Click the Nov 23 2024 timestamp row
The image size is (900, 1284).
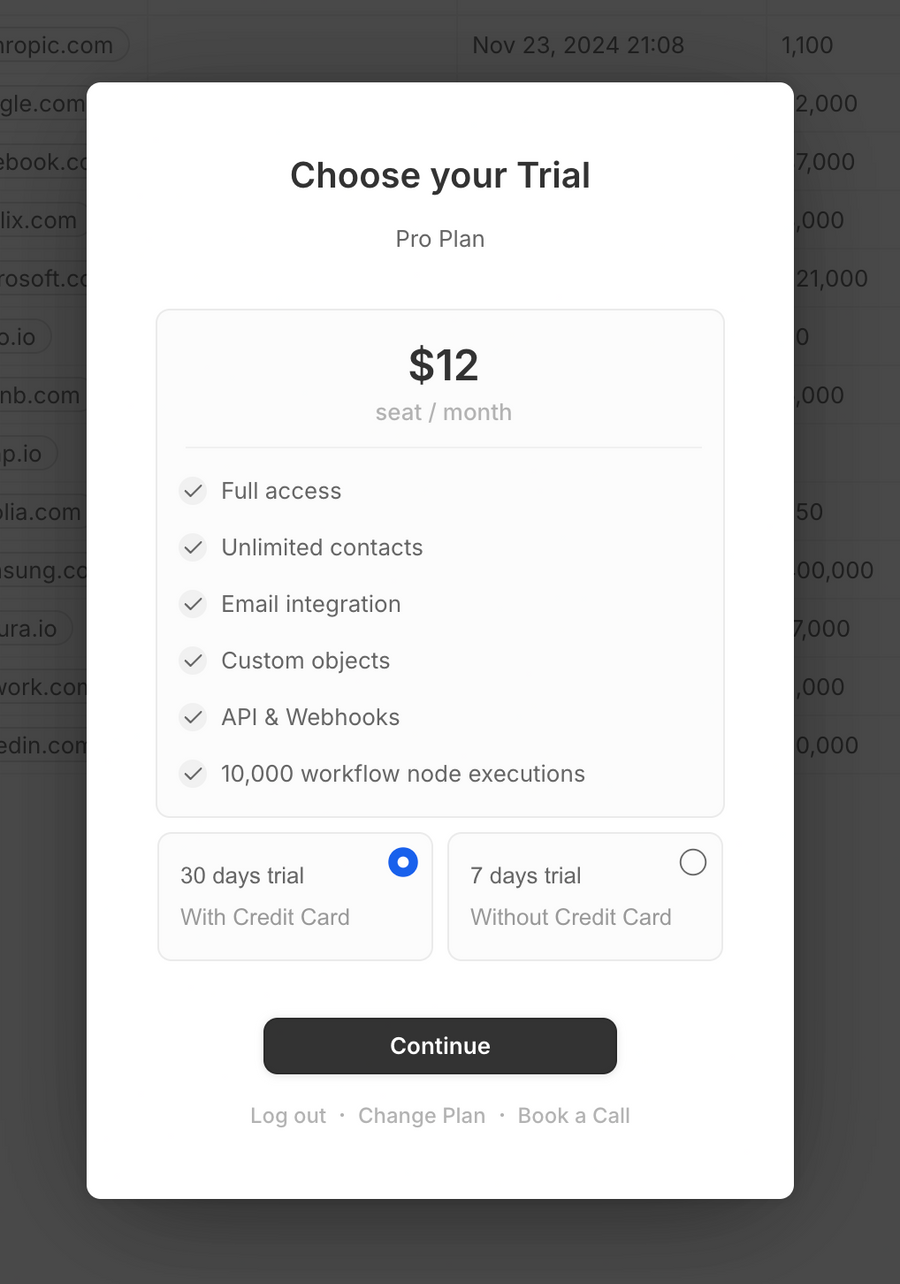coord(578,45)
